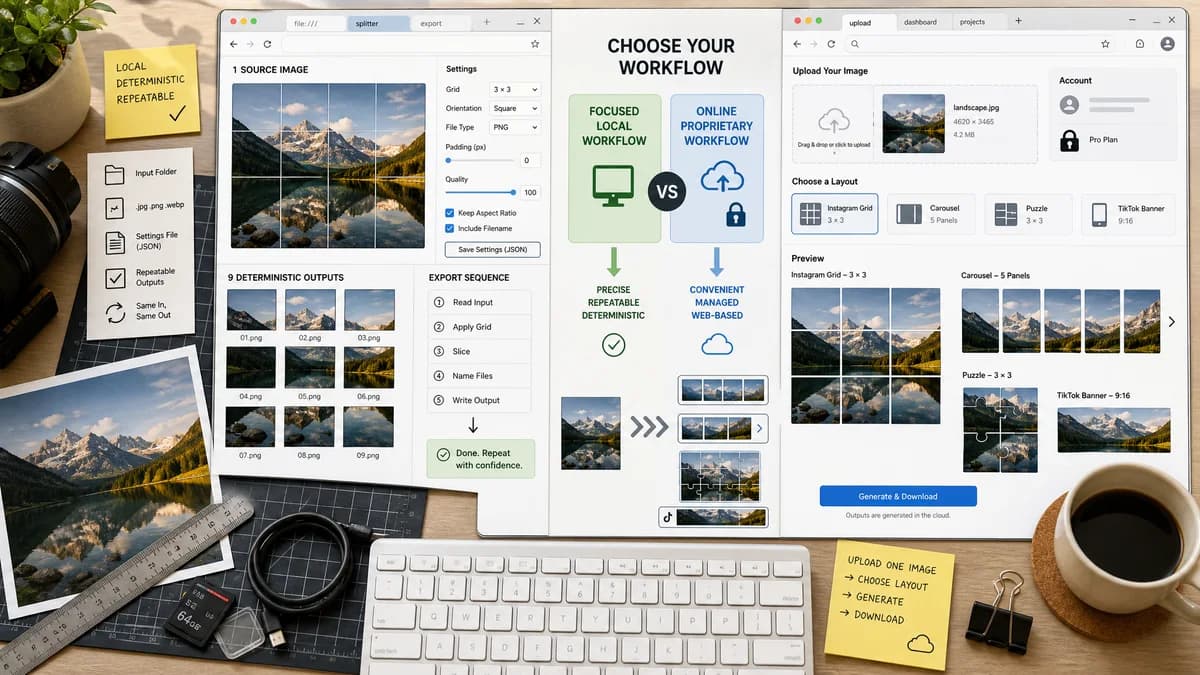This screenshot has width=1200, height=675.
Task: Choose the Puzzle 3 × 3 layout
Action: 1029,214
